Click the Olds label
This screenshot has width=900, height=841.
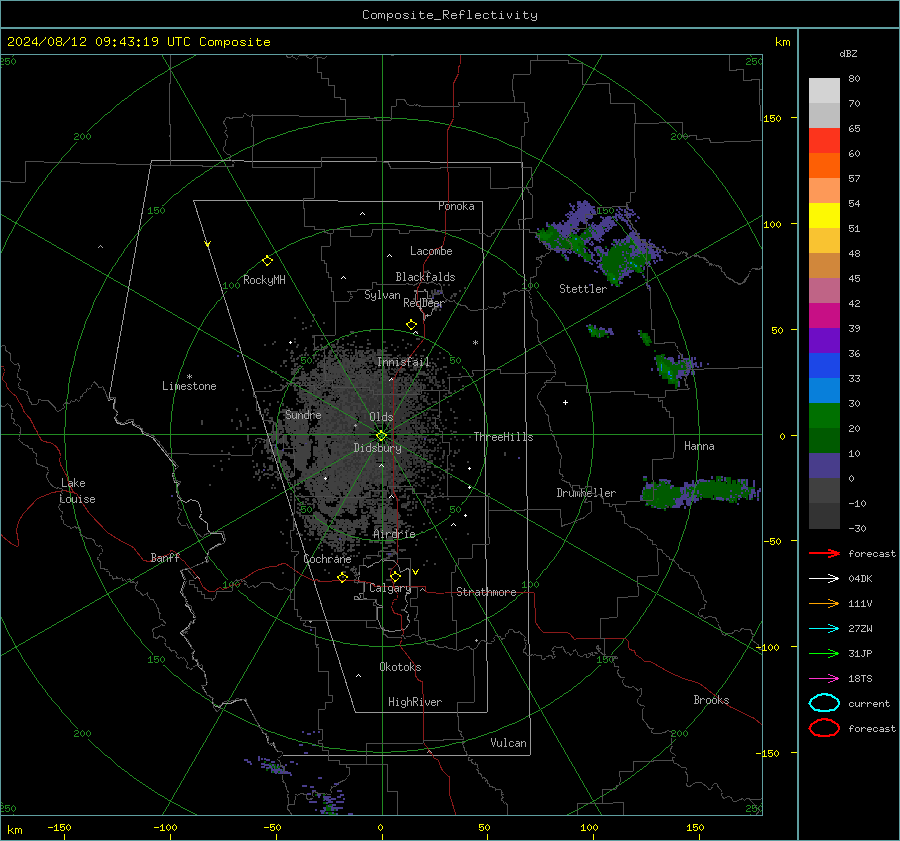coord(381,417)
